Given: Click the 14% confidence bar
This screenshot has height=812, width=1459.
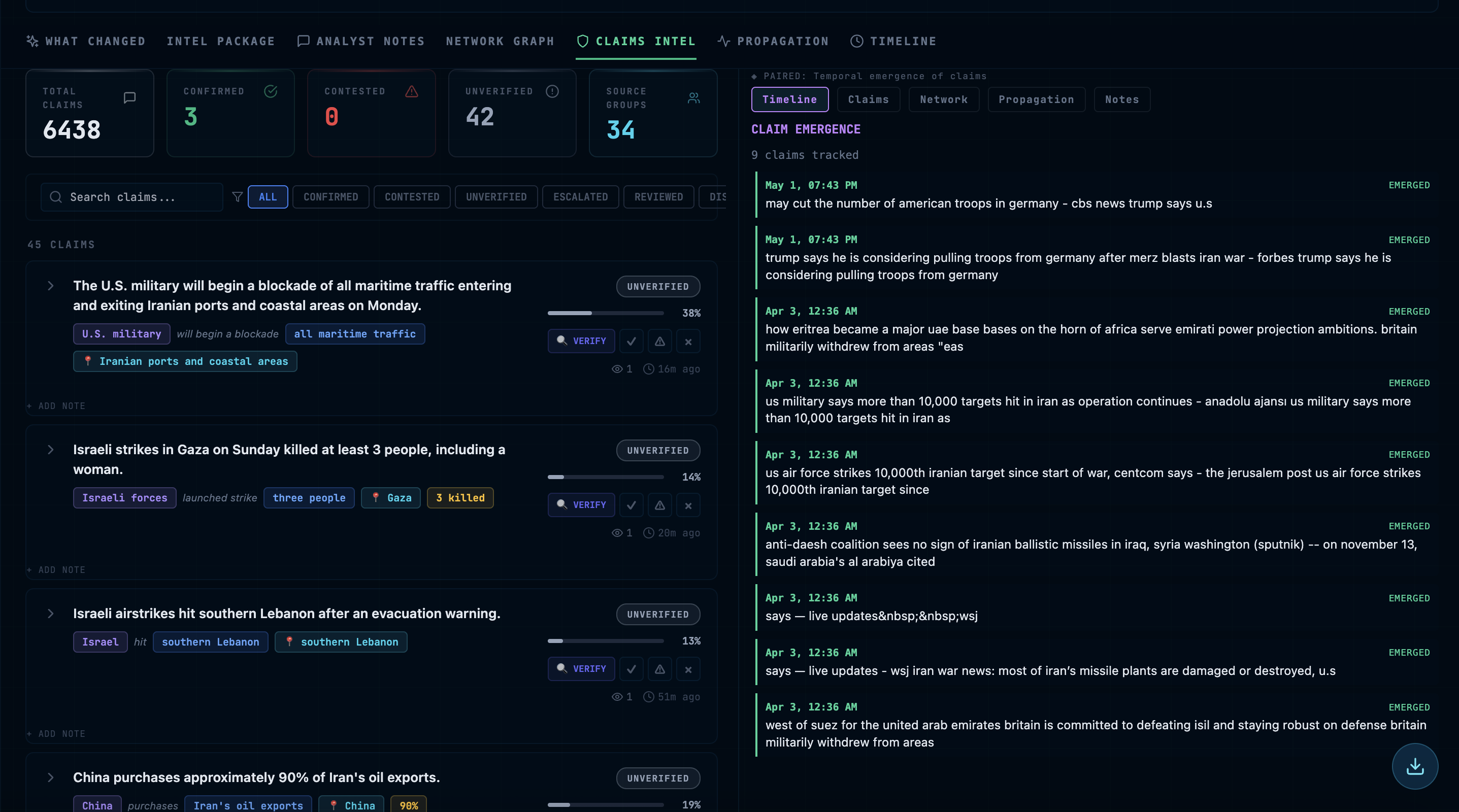Looking at the screenshot, I should pos(606,477).
